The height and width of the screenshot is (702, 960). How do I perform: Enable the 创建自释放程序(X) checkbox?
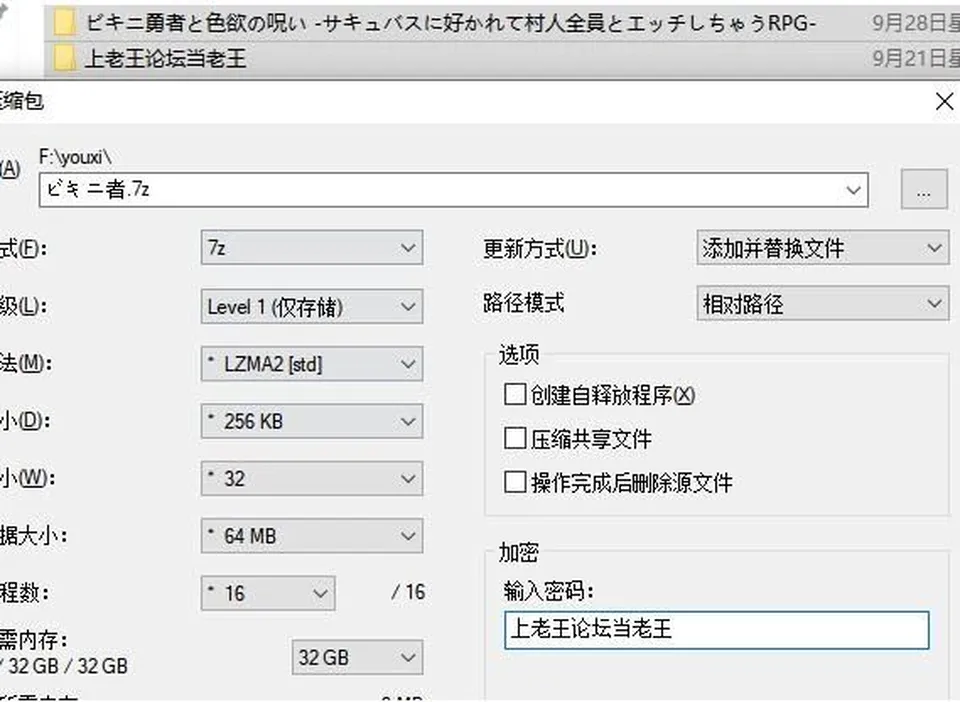(x=515, y=395)
